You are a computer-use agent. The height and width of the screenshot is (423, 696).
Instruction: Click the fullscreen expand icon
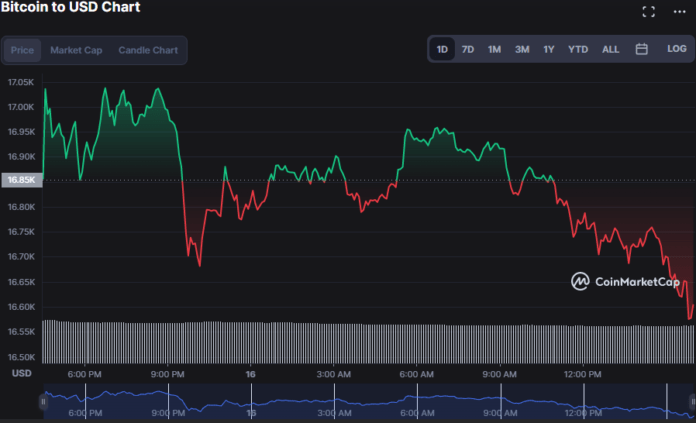tap(648, 12)
